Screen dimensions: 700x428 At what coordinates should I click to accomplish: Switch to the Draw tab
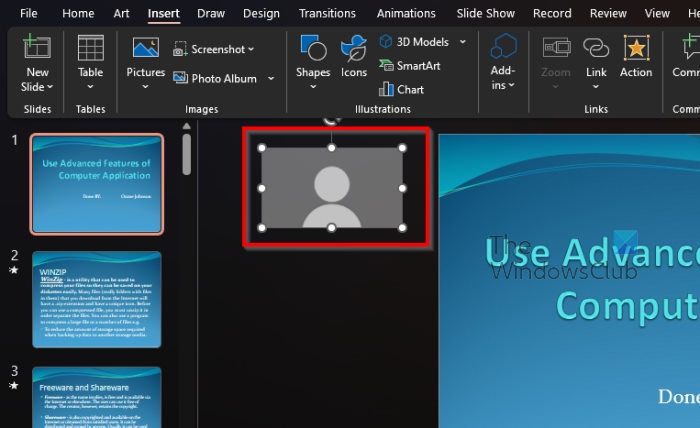[211, 13]
